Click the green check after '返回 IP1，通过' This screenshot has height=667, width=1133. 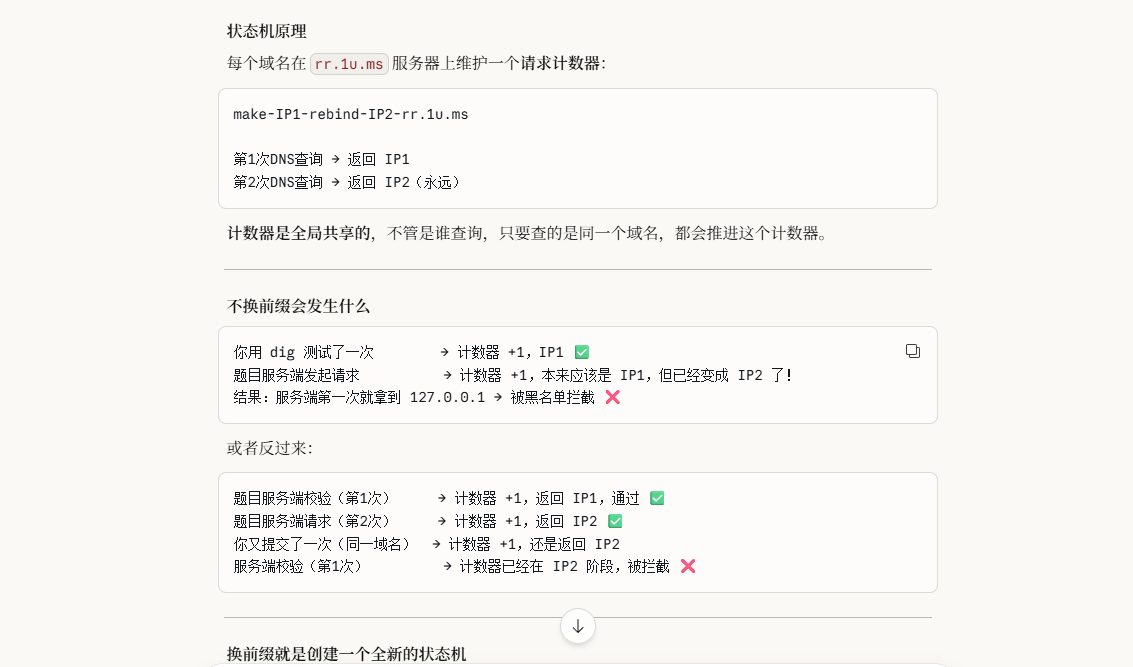(x=657, y=498)
